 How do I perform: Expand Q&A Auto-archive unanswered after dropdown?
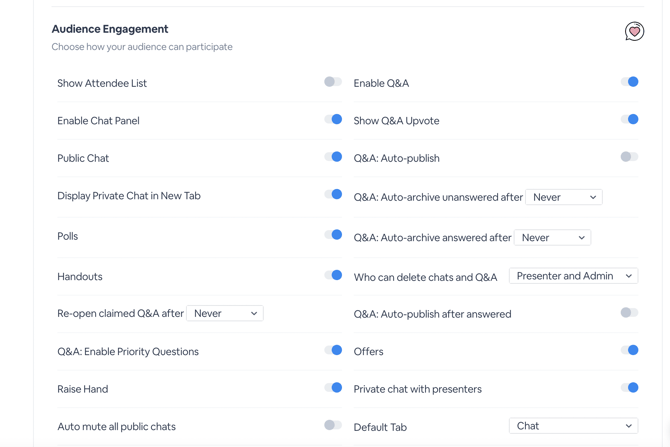pyautogui.click(x=564, y=197)
